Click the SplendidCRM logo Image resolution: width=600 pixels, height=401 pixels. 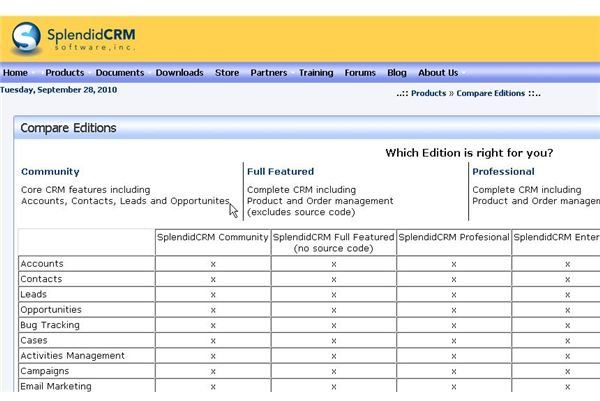click(x=73, y=38)
